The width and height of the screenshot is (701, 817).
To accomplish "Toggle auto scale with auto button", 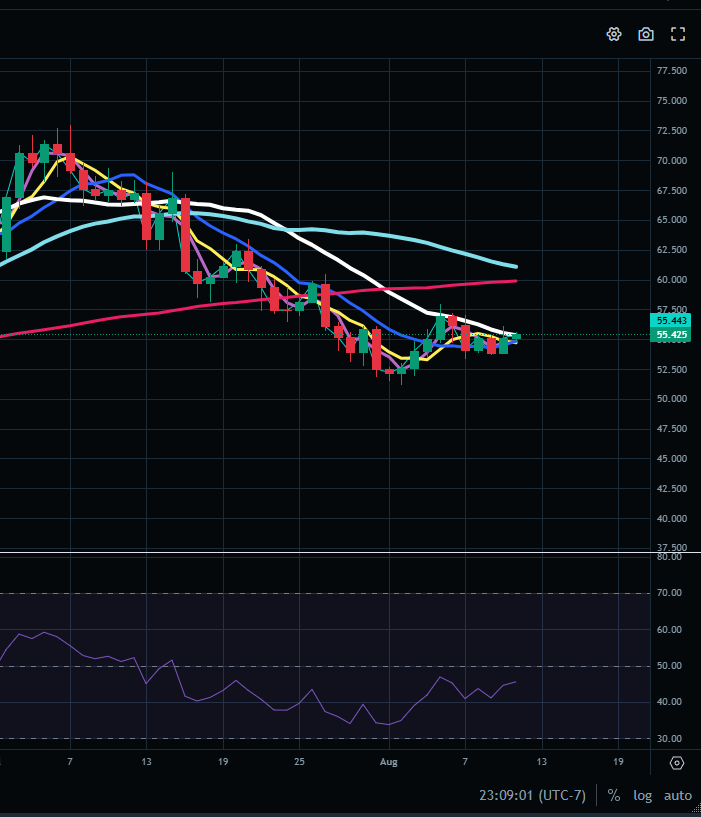I will point(678,796).
